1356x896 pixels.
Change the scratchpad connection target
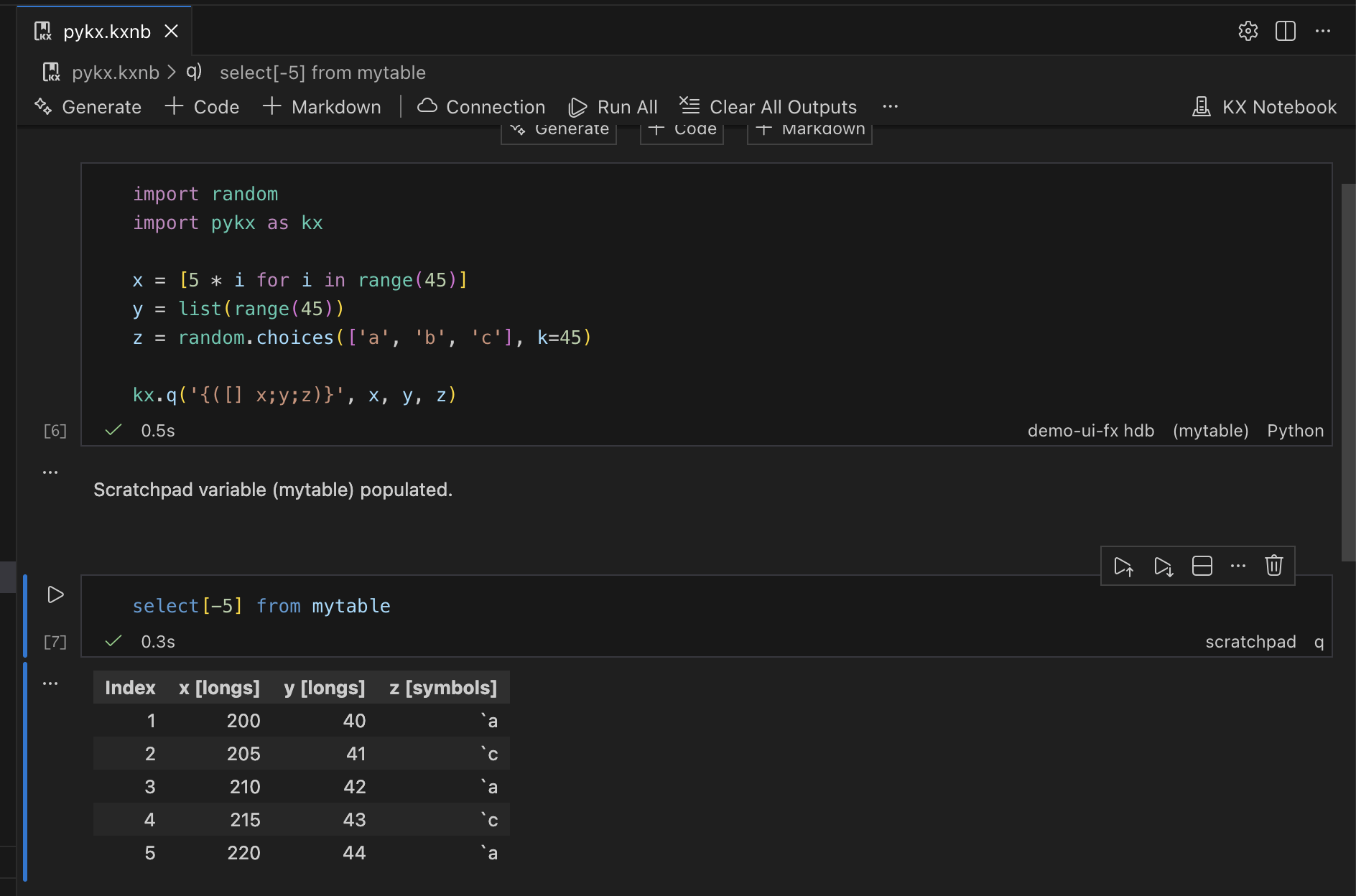tap(1250, 641)
